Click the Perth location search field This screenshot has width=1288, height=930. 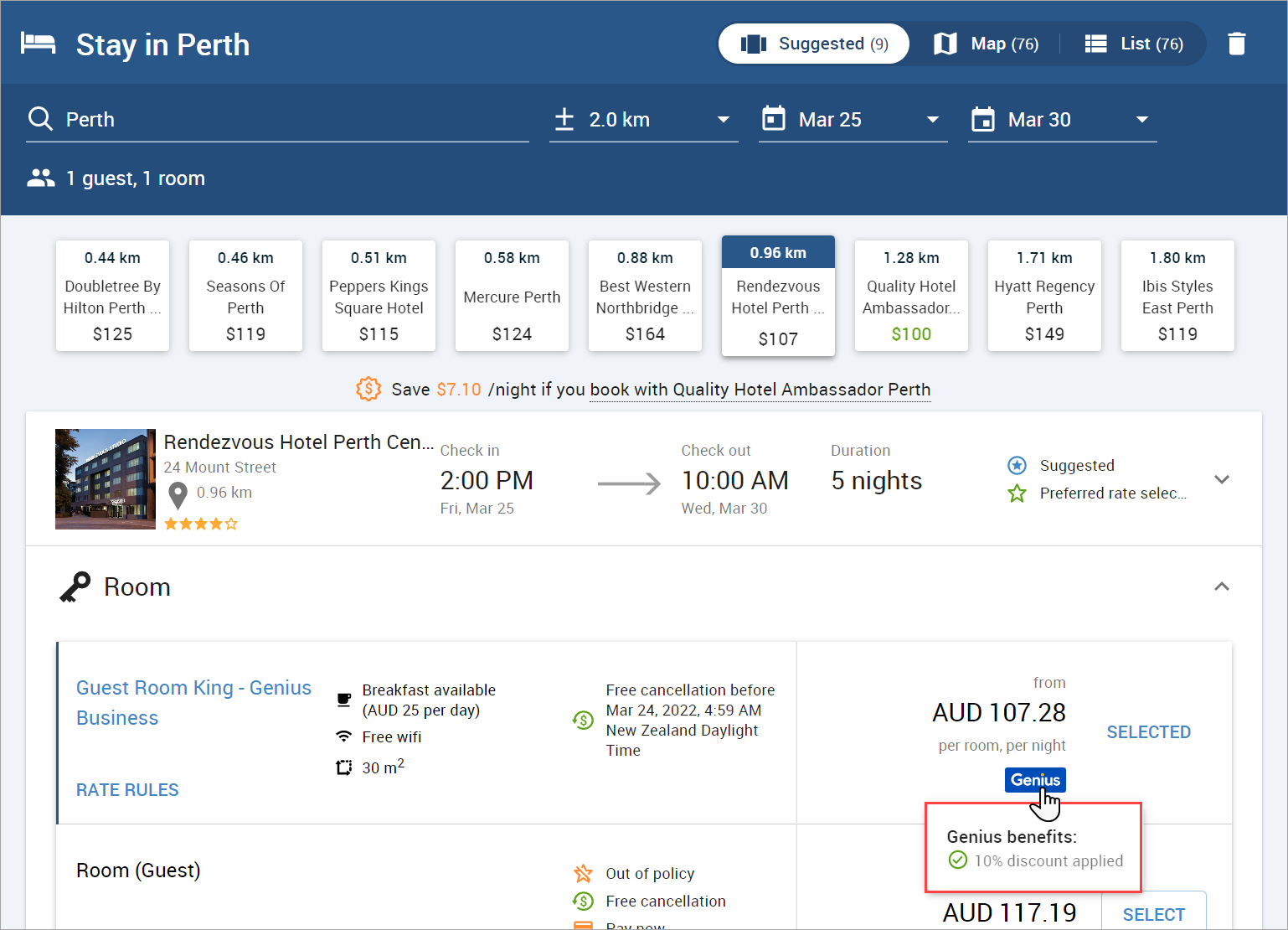pos(278,119)
